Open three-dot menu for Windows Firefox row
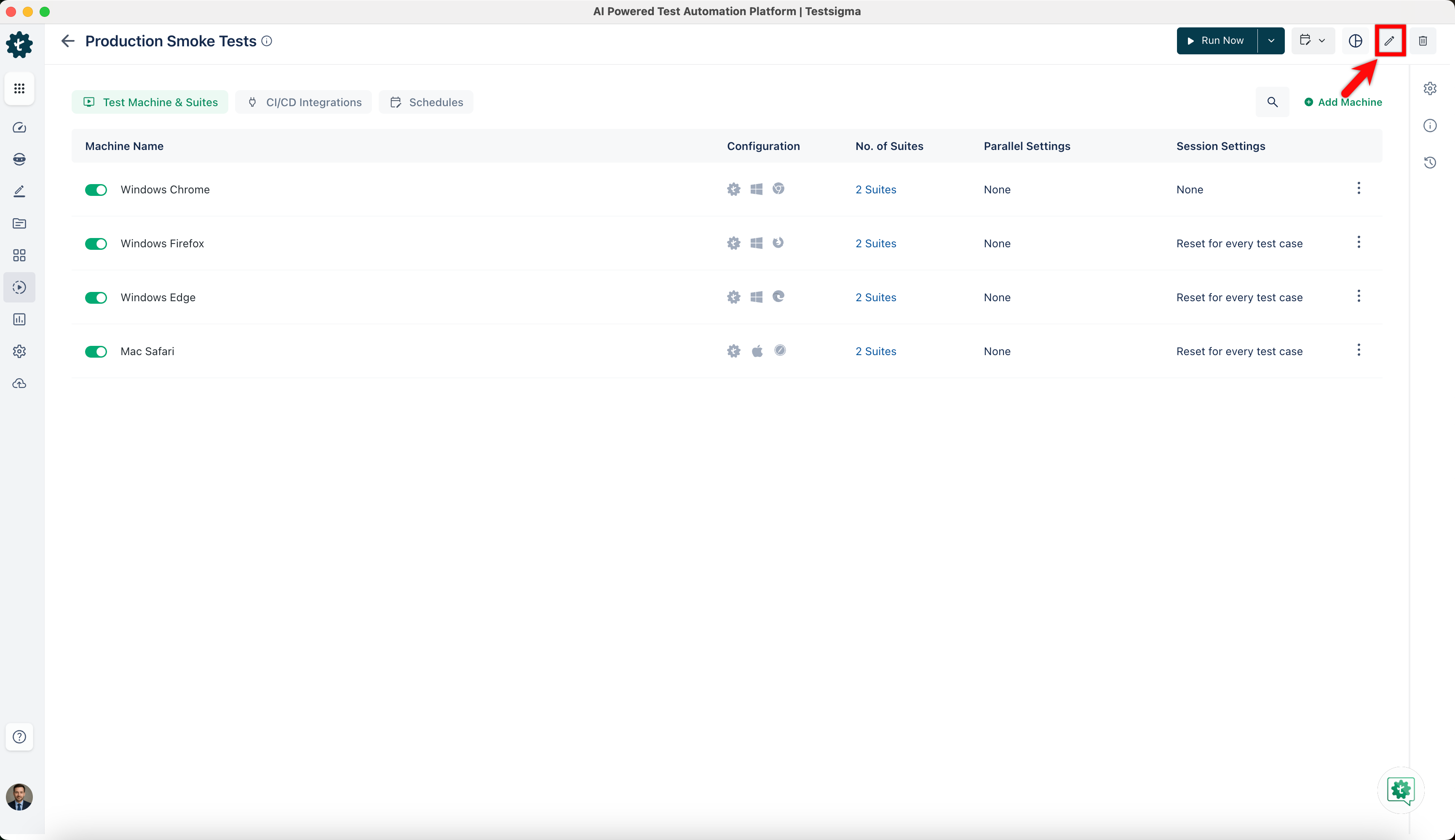Screen dimensions: 1455x840 tap(1359, 242)
